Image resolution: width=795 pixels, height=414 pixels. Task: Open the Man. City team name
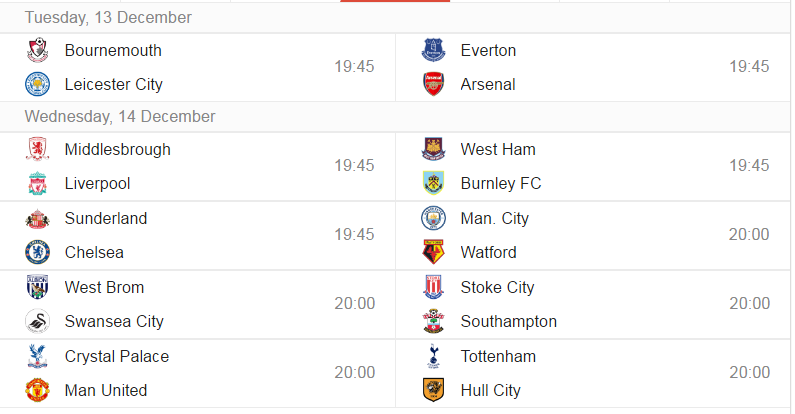pos(494,218)
